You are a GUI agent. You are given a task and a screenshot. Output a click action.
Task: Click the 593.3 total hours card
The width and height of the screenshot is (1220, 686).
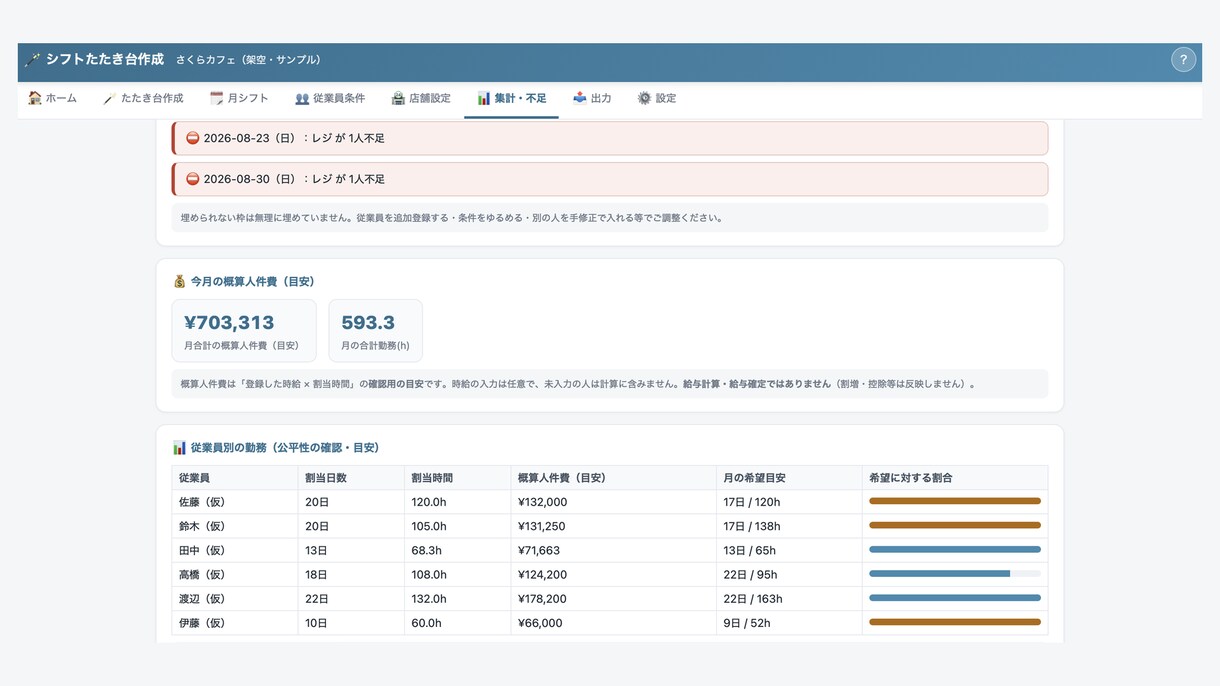click(375, 331)
